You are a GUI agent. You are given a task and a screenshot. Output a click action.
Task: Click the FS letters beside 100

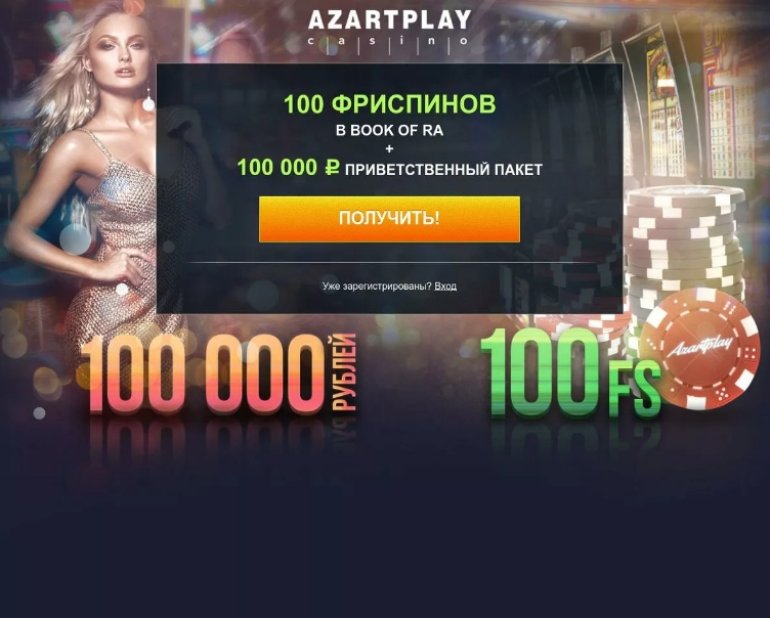pyautogui.click(x=634, y=389)
